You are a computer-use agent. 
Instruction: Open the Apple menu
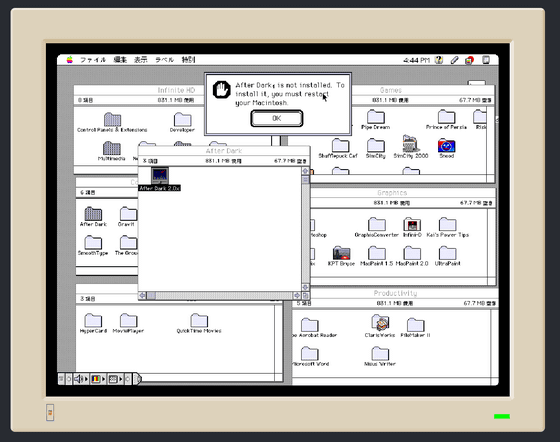click(70, 60)
